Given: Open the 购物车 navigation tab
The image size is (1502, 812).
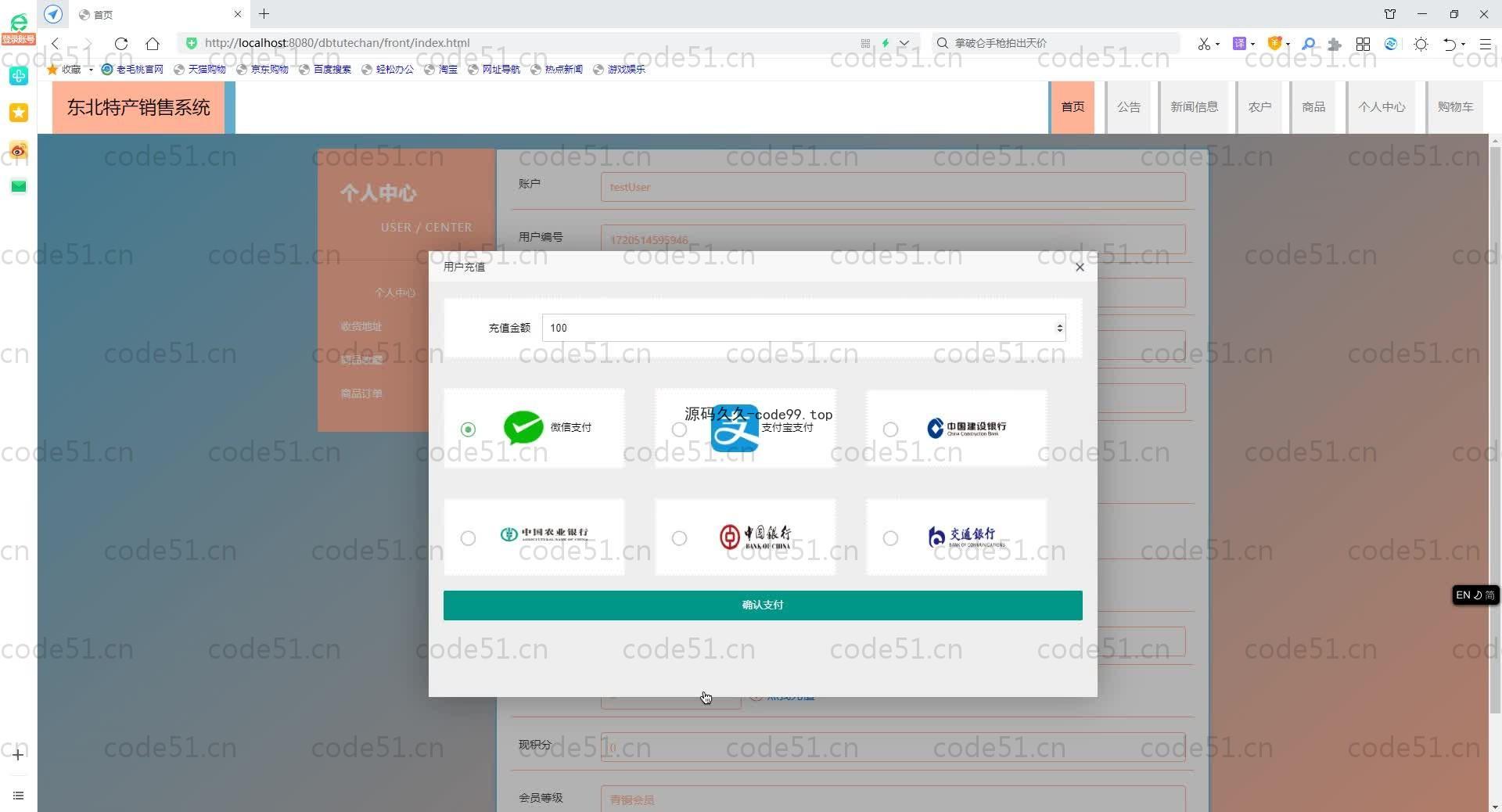Looking at the screenshot, I should coord(1455,107).
